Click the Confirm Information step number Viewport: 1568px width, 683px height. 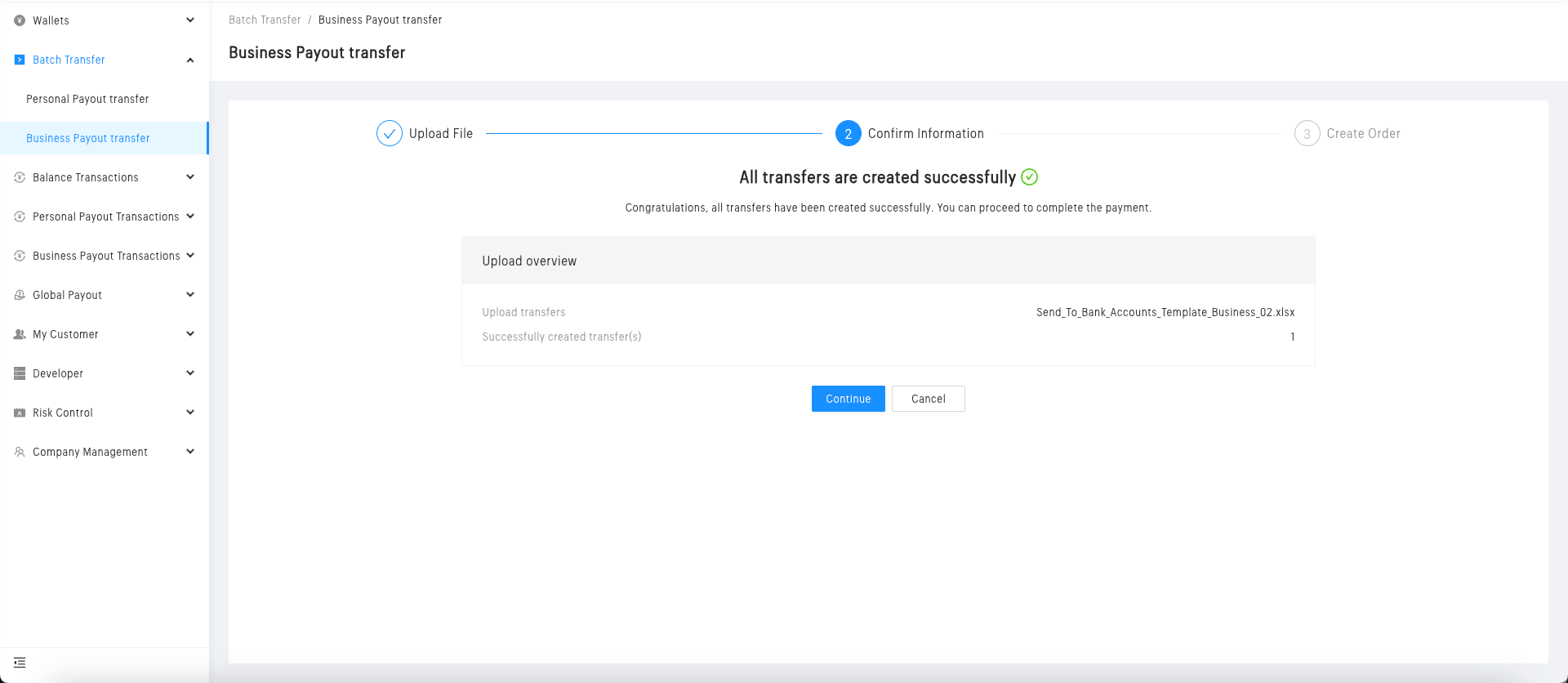click(x=849, y=133)
